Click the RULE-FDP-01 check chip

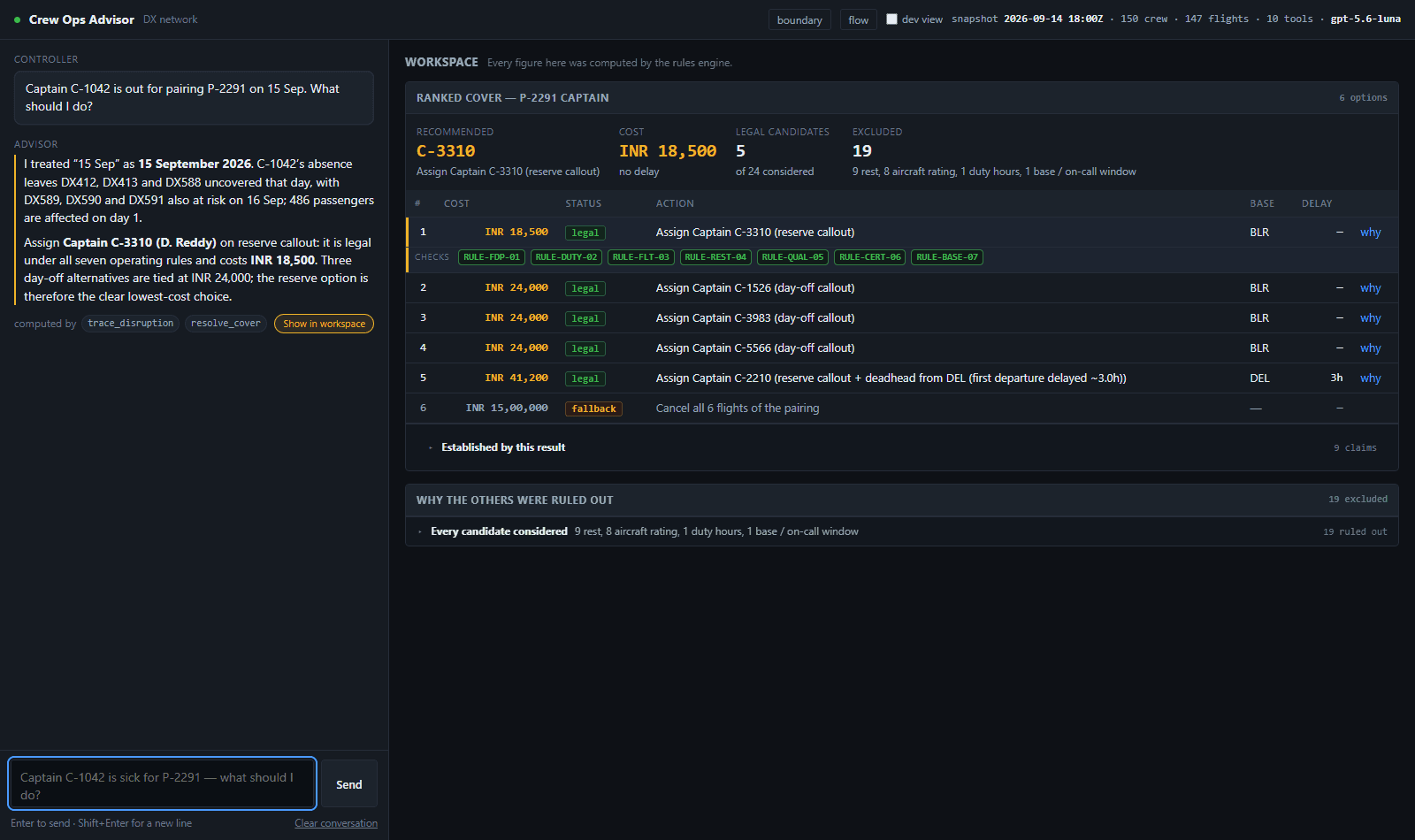pos(492,257)
